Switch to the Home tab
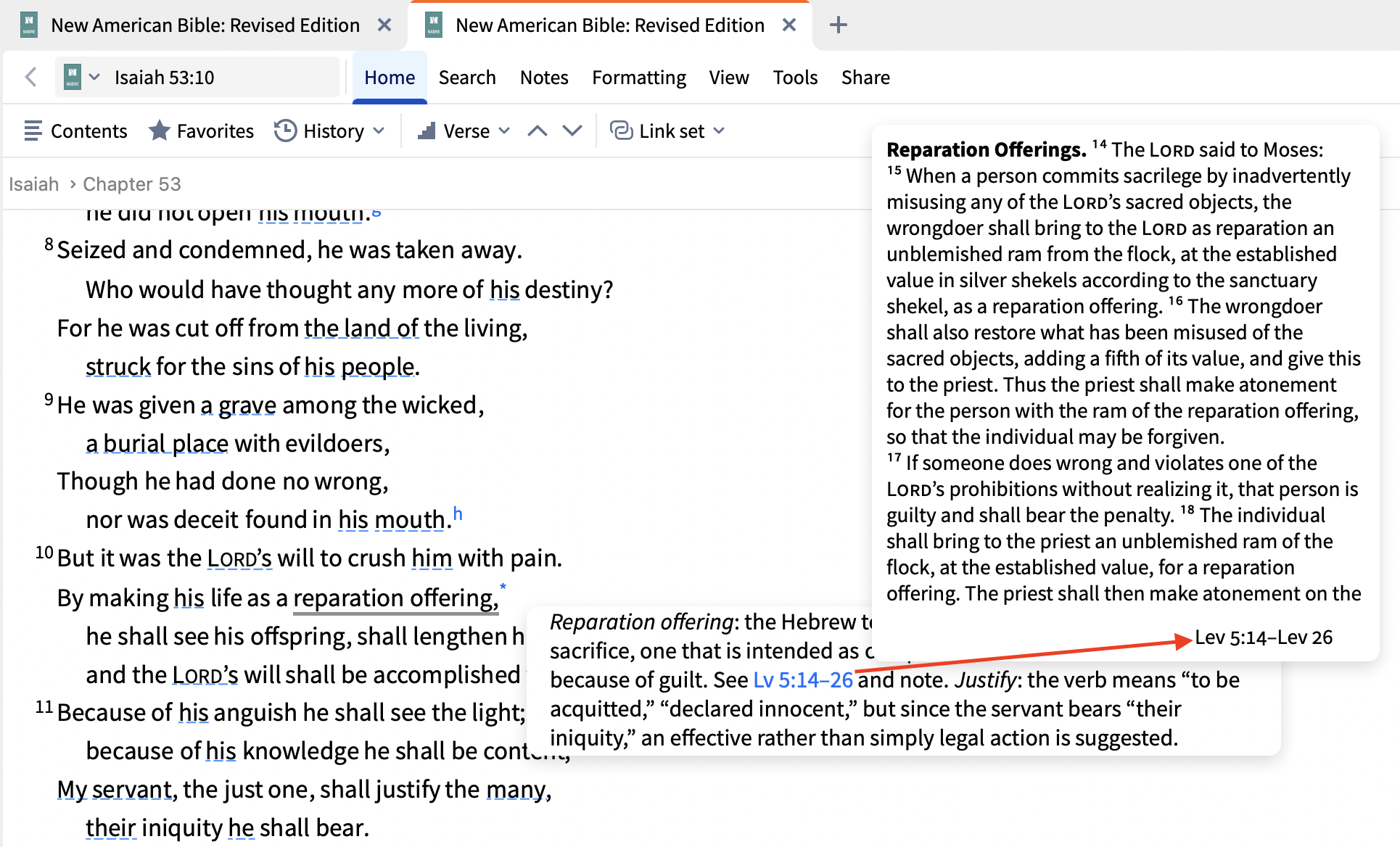Screen dimensions: 1400x847 [390, 77]
